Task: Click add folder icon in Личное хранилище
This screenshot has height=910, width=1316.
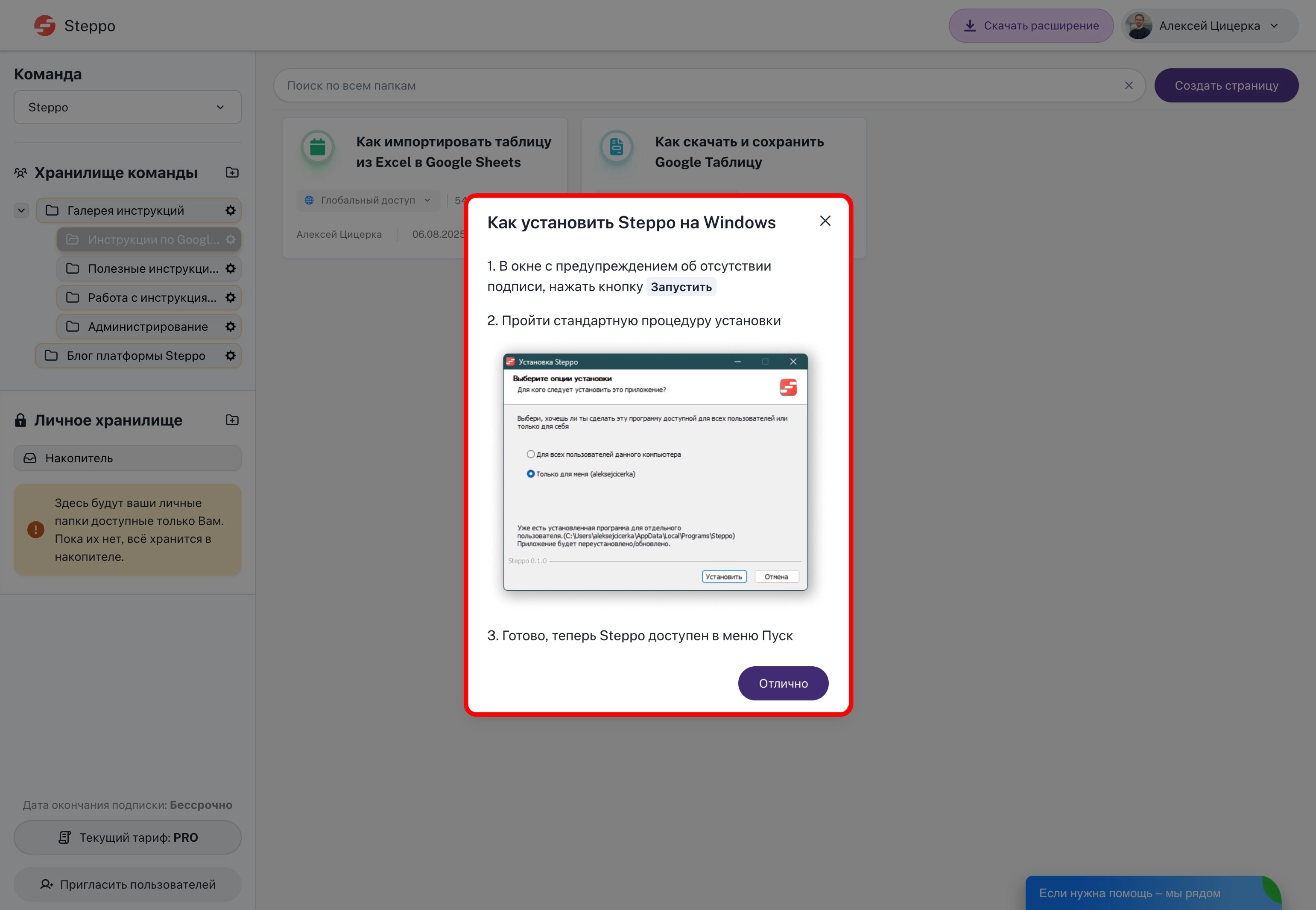Action: [231, 420]
